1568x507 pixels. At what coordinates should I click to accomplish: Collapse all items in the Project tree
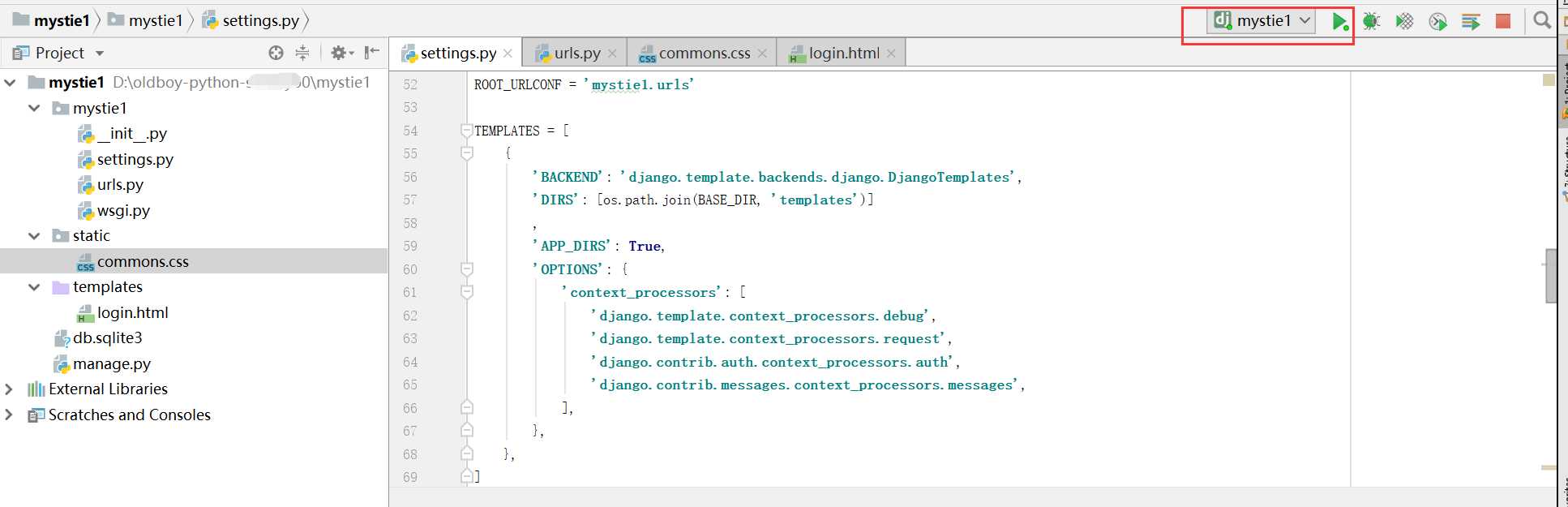[x=302, y=53]
